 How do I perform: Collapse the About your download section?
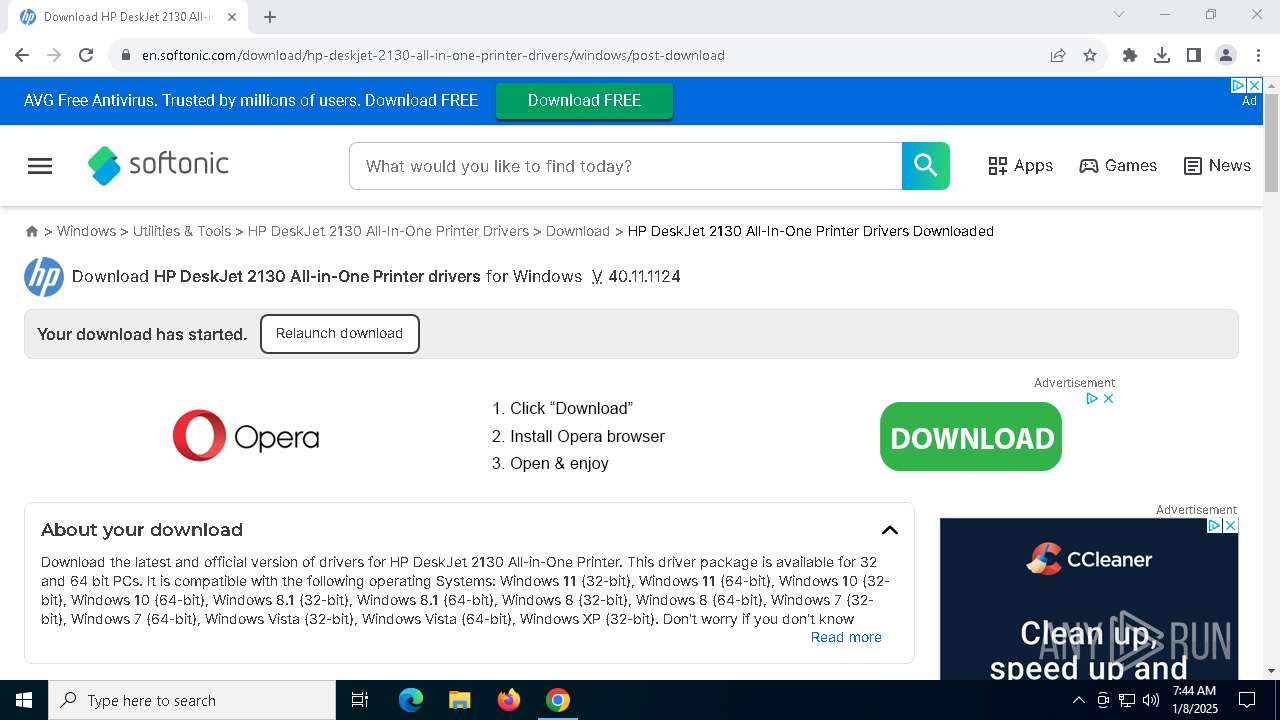889,530
